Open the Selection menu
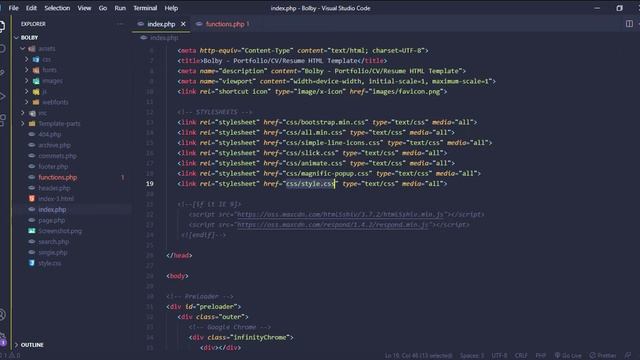The image size is (640, 360). [x=57, y=8]
